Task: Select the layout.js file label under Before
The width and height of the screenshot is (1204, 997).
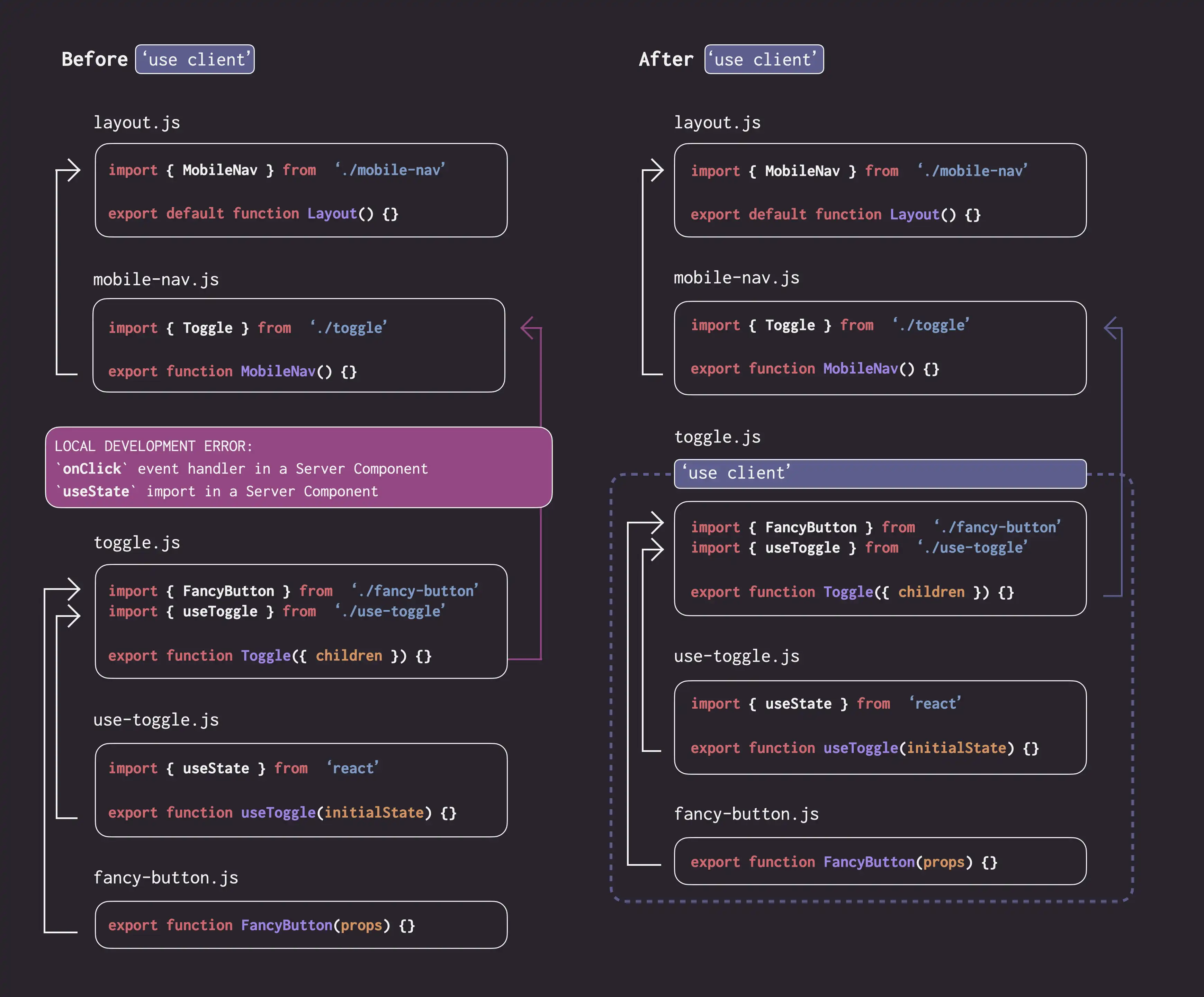Action: pyautogui.click(x=137, y=123)
